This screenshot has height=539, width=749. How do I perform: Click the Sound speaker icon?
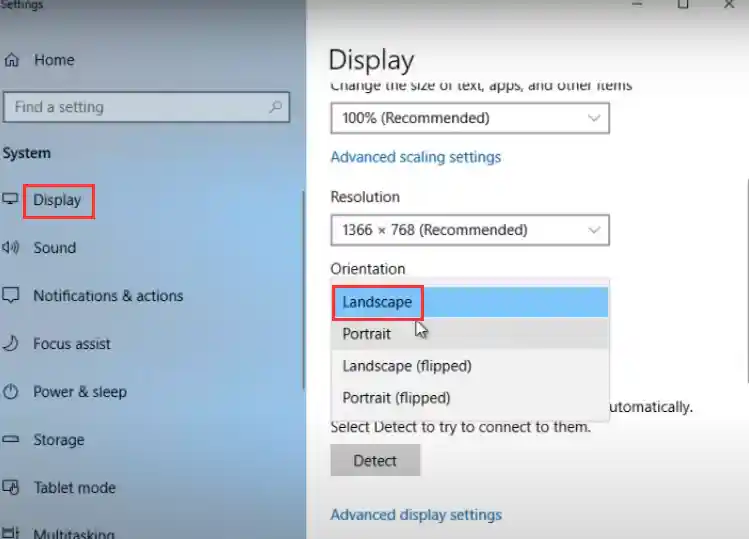coord(11,248)
